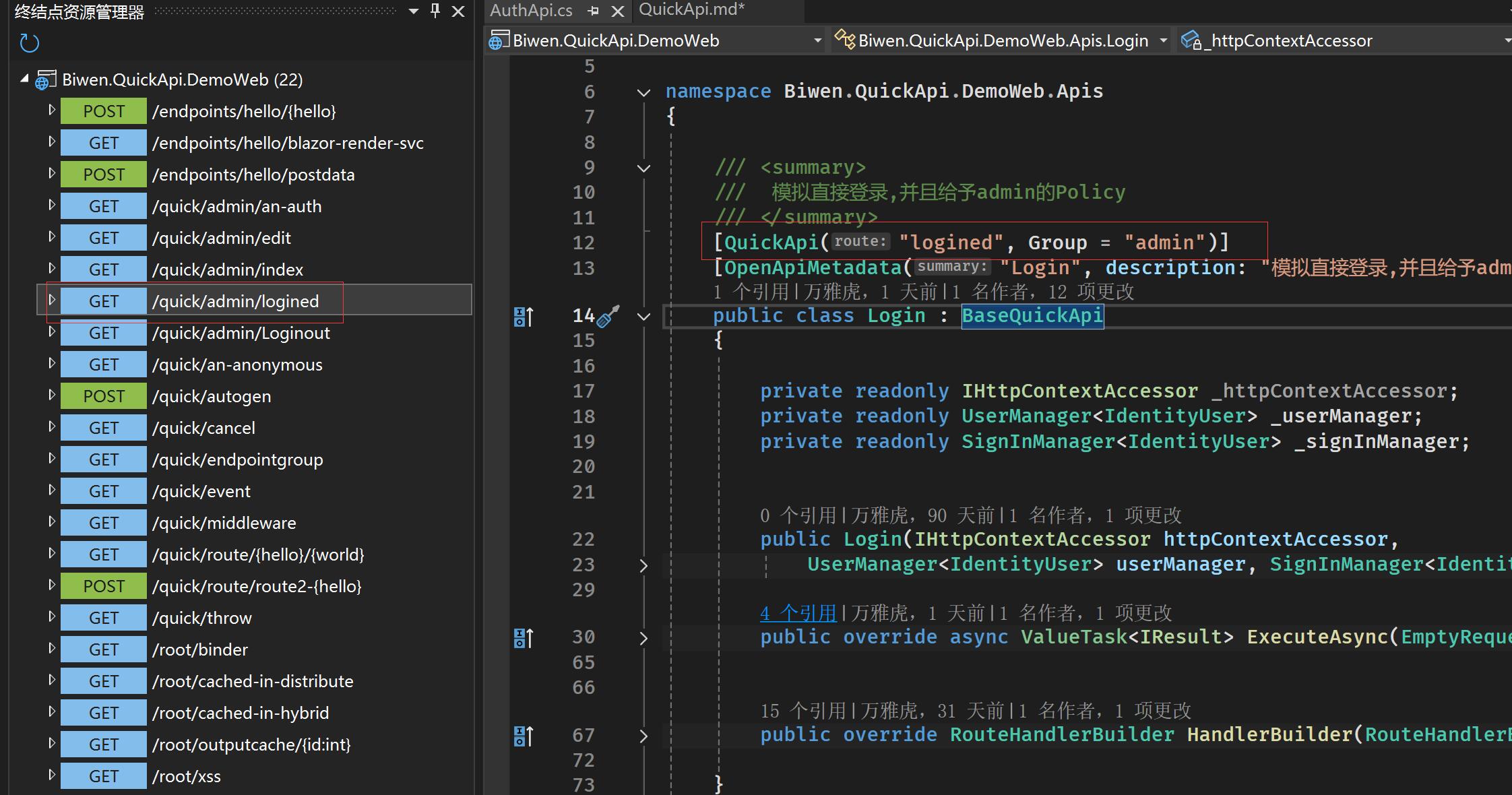Screen dimensions: 1512x795
Task: Click the field icon beside _httpContextAccessor dropdown
Action: click(1191, 40)
